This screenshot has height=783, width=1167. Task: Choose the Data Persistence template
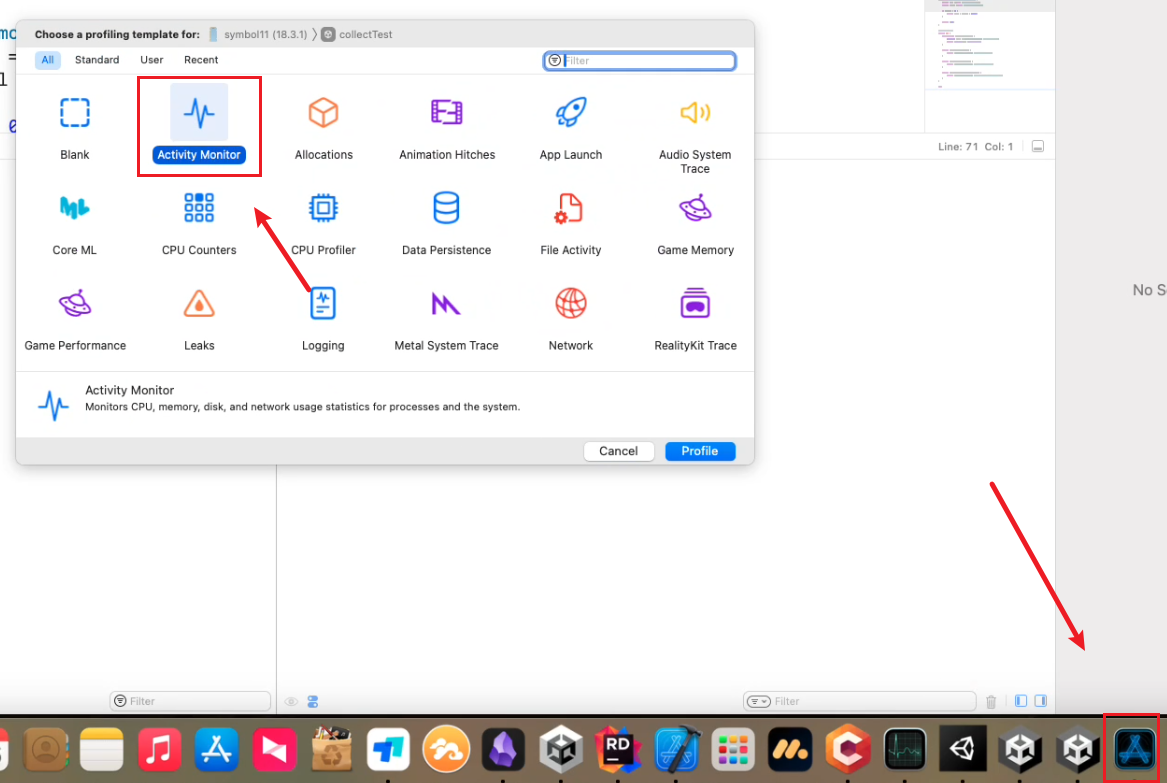447,222
